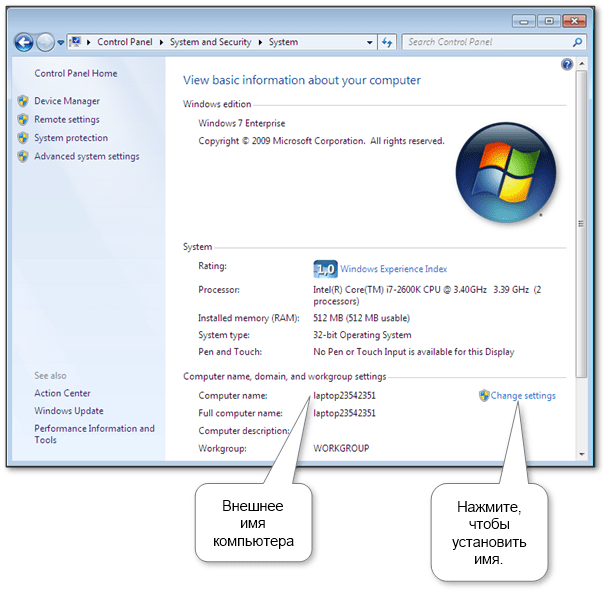The image size is (607, 593).
Task: Open Device Manager link
Action: (67, 101)
